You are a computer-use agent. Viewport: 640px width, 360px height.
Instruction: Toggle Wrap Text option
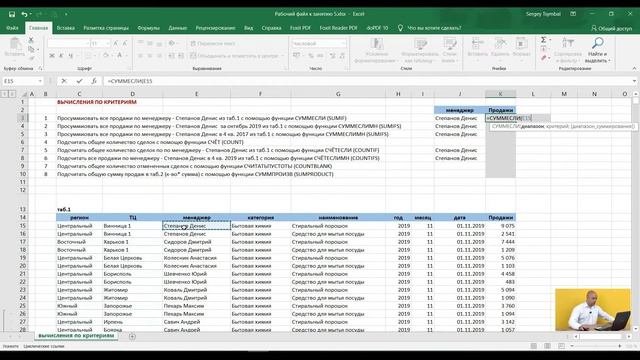pyautogui.click(x=213, y=44)
